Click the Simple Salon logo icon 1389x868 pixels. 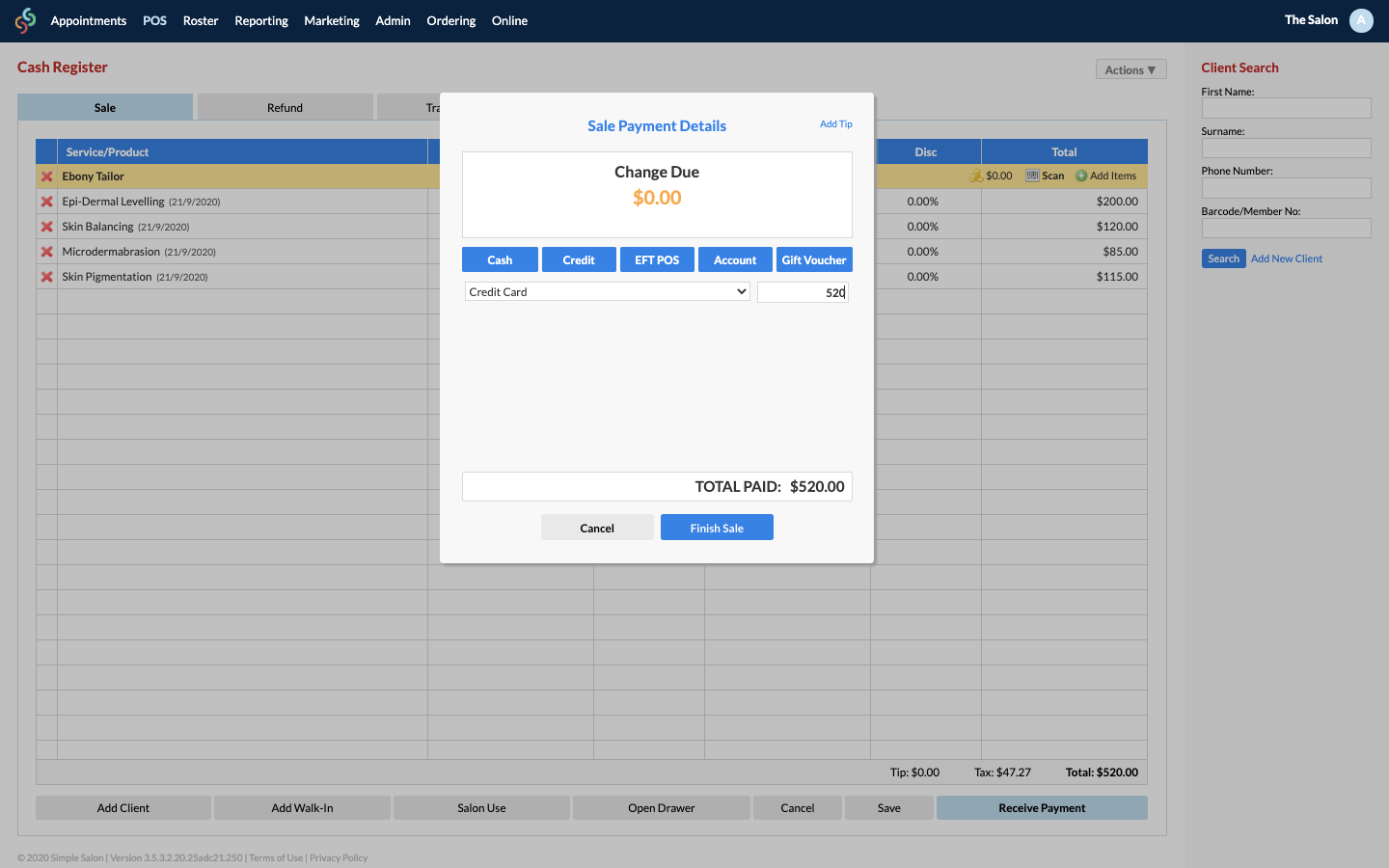pyautogui.click(x=25, y=20)
